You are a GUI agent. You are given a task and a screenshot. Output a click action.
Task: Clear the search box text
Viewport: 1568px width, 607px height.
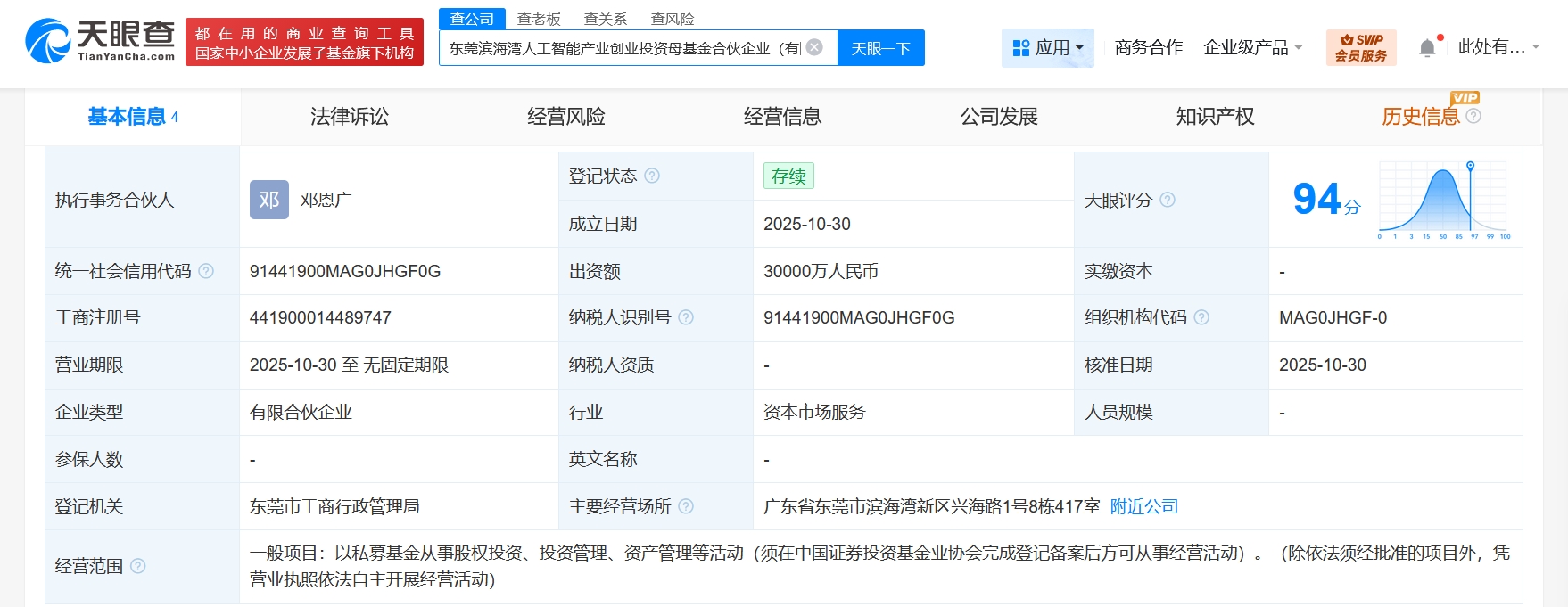(x=814, y=47)
